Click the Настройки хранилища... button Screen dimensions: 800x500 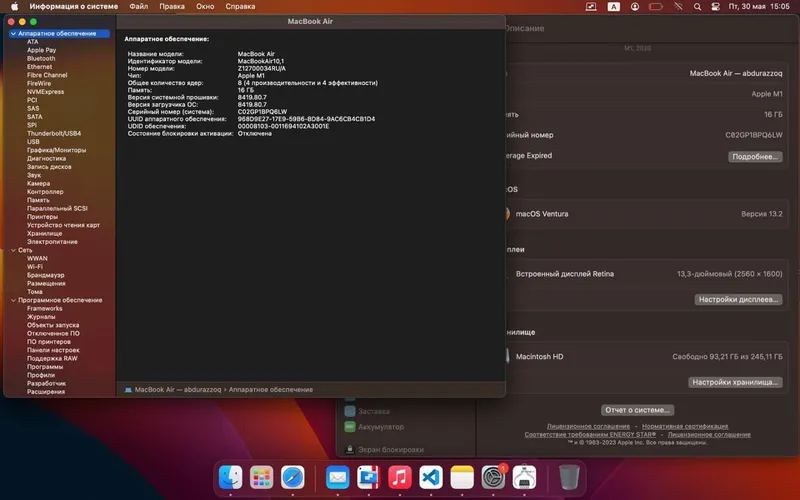point(735,382)
